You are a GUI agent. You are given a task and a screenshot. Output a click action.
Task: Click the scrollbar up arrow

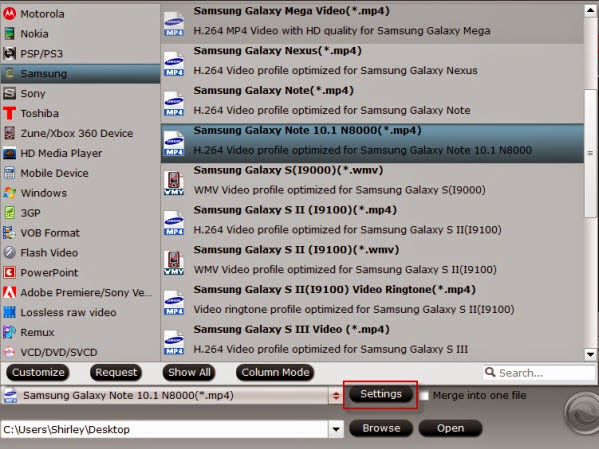click(x=590, y=10)
